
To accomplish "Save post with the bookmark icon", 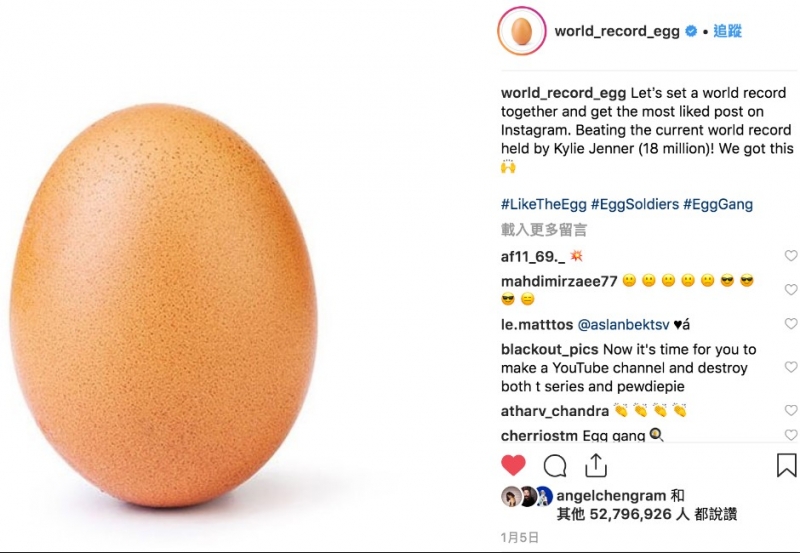I will [786, 465].
